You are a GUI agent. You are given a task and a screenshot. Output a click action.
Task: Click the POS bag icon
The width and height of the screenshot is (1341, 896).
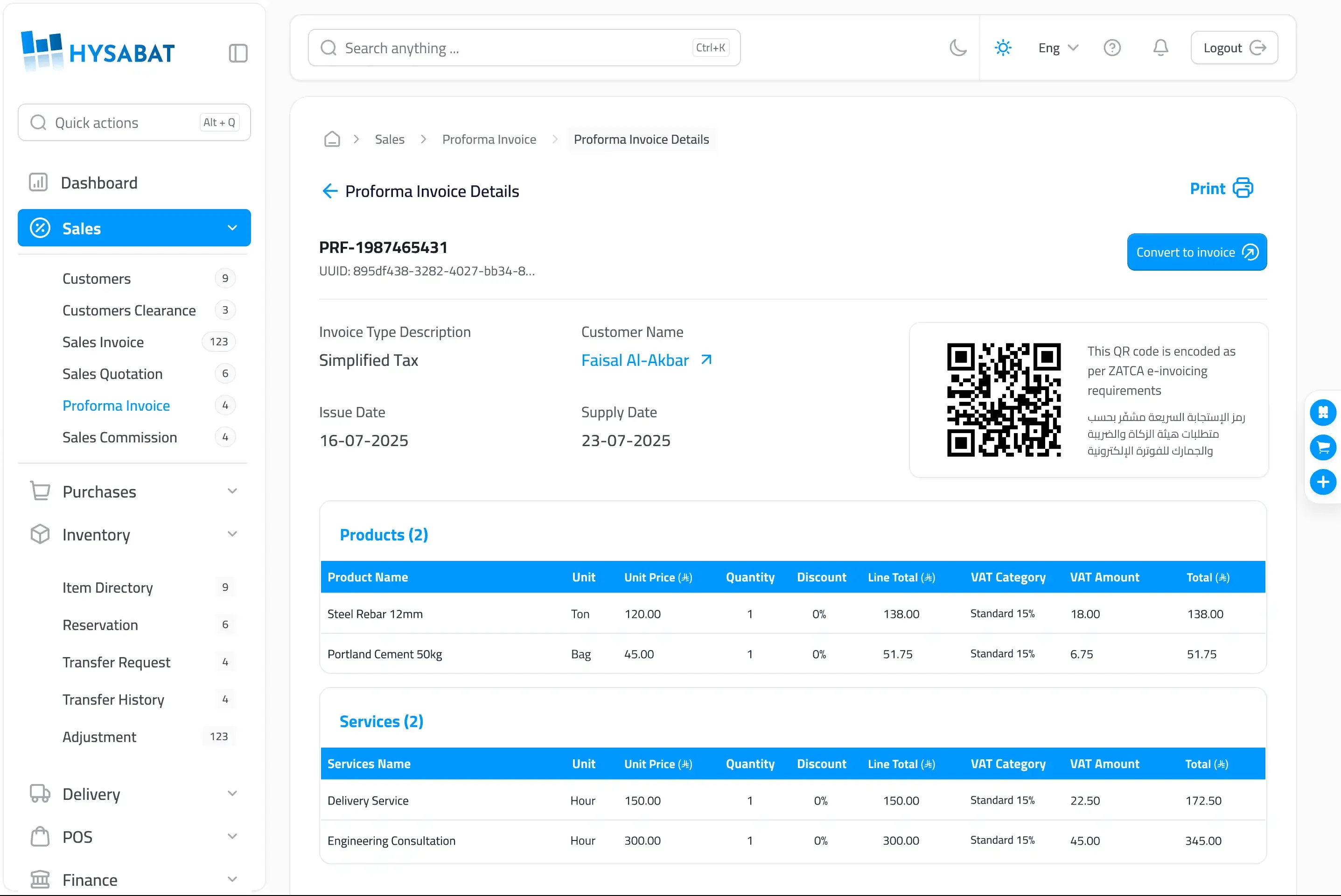40,836
